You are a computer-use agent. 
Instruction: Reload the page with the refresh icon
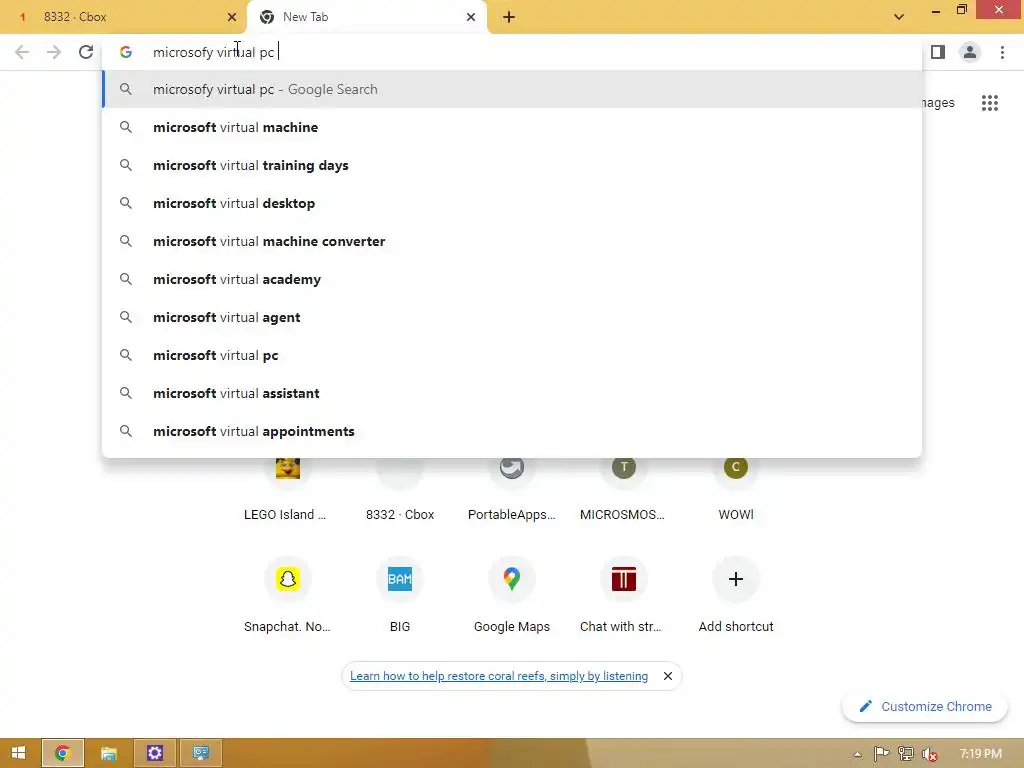click(x=86, y=52)
